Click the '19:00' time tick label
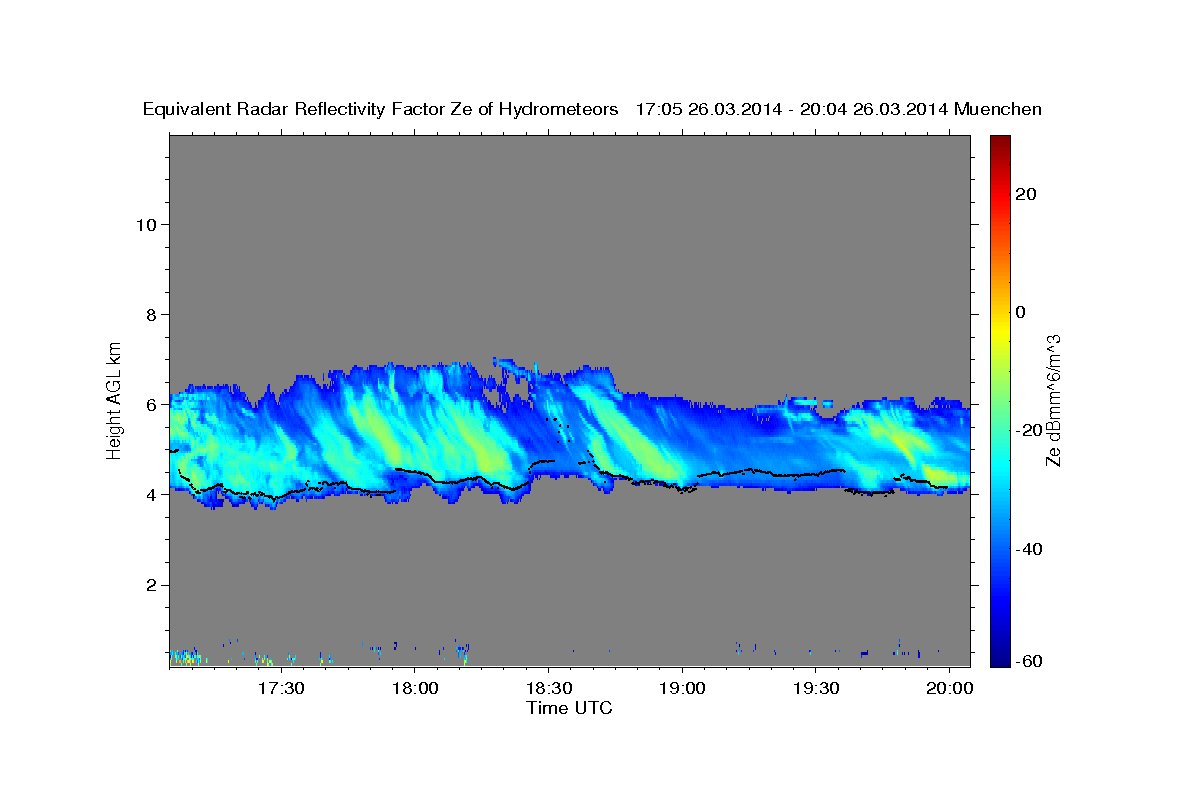The height and width of the screenshot is (800, 1200). [x=682, y=689]
